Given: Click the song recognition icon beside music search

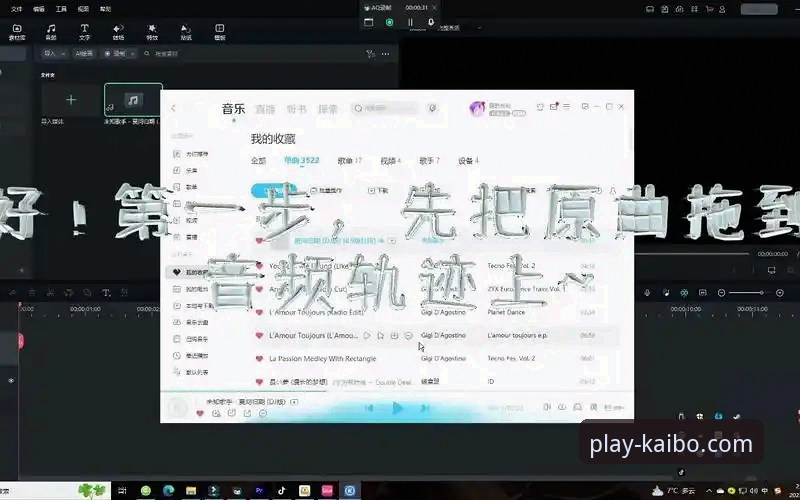Looking at the screenshot, I should (x=433, y=108).
